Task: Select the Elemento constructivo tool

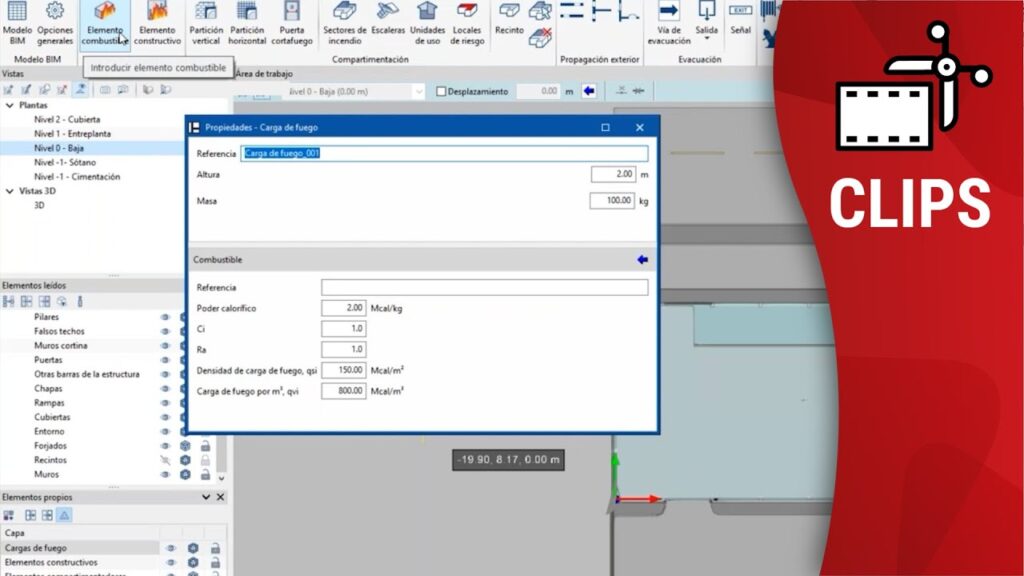Action: 157,23
